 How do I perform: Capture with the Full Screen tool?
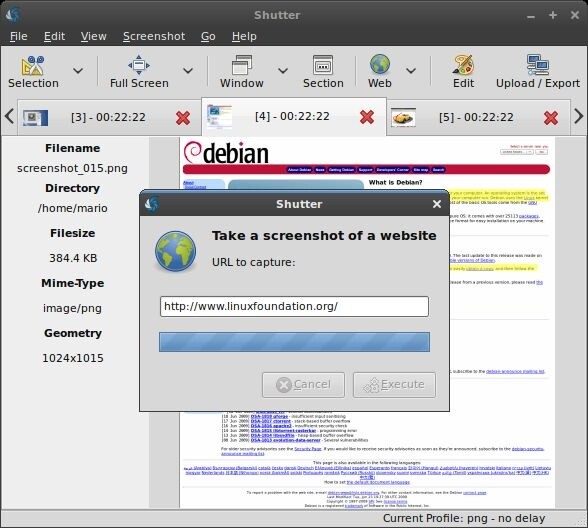[139, 65]
